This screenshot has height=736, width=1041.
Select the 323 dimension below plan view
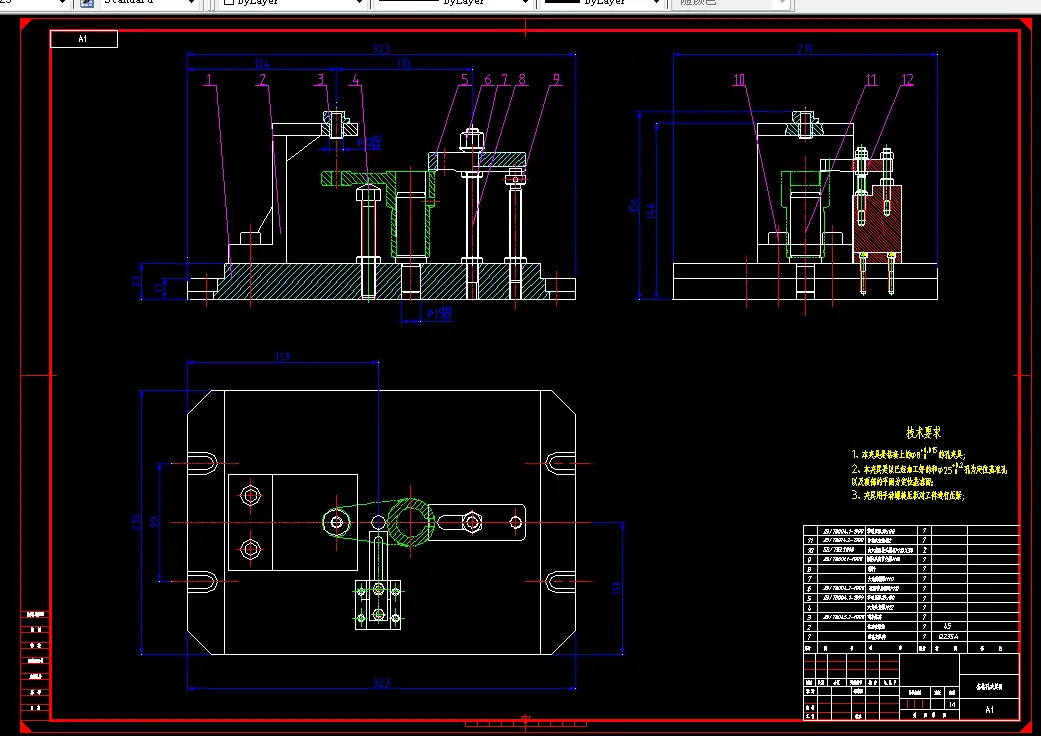click(381, 682)
